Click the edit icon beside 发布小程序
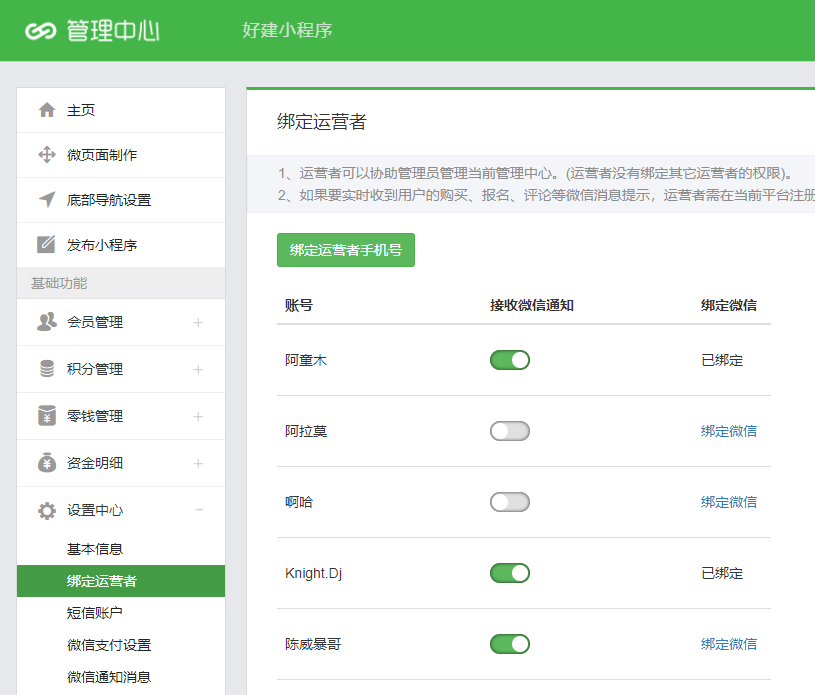This screenshot has width=815, height=695. pyautogui.click(x=46, y=245)
